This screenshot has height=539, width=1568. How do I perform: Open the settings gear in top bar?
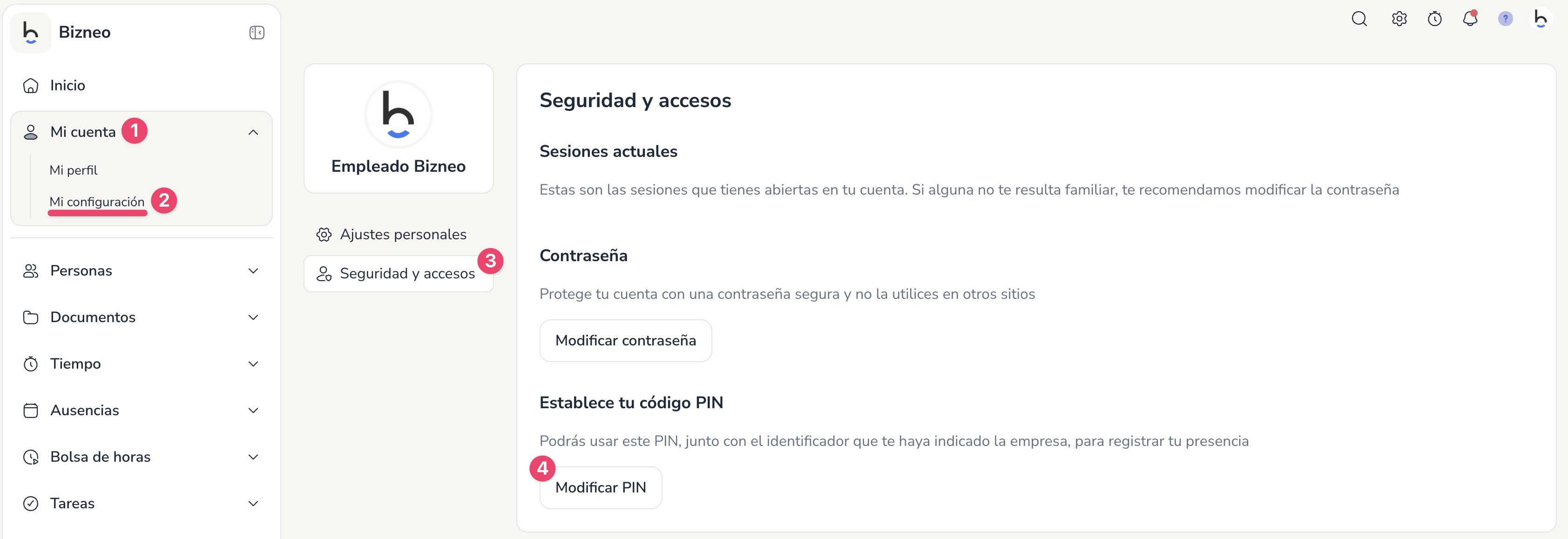tap(1399, 19)
